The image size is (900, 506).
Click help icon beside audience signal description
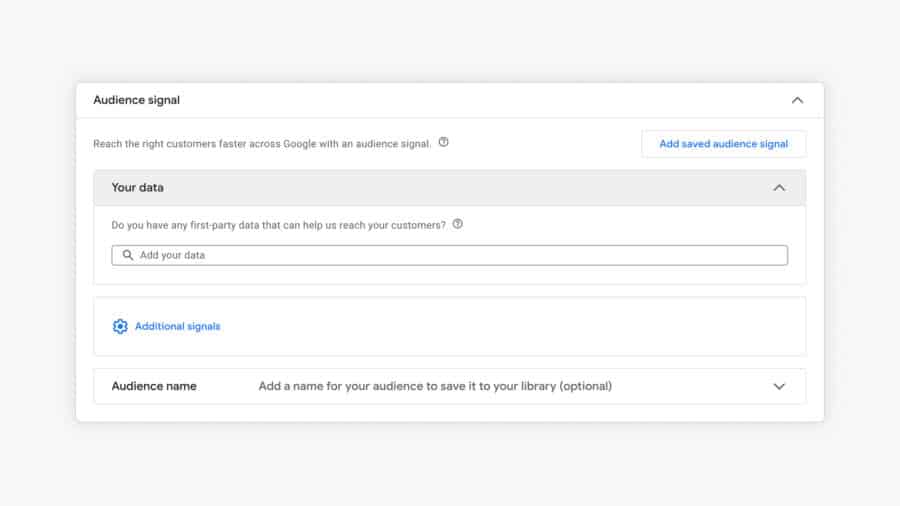coord(443,143)
